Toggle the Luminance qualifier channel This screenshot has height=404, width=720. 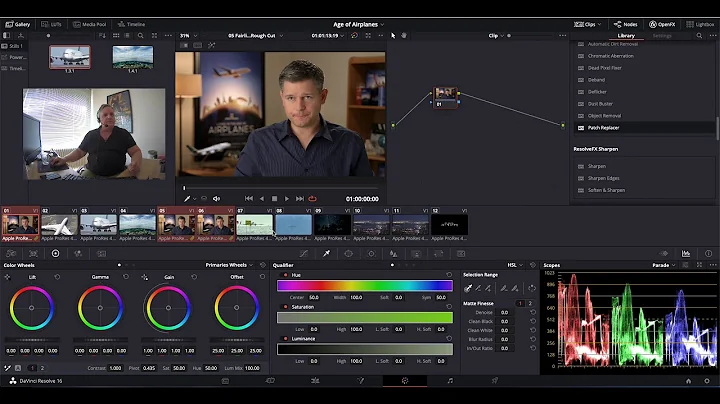click(x=286, y=338)
